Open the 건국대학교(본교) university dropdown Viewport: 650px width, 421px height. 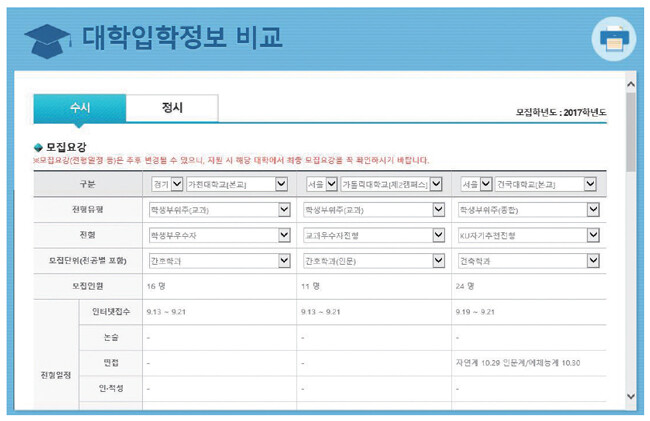[x=547, y=184]
